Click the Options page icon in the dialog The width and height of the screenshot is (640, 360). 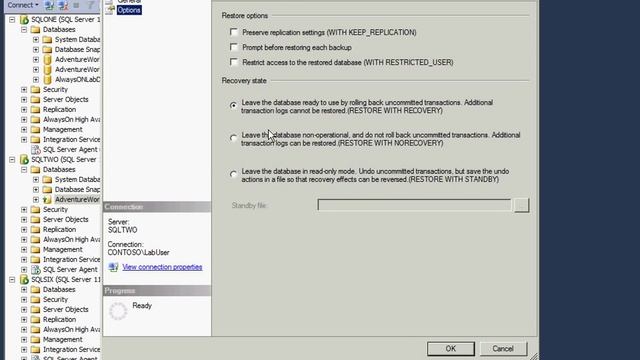pyautogui.click(x=110, y=10)
